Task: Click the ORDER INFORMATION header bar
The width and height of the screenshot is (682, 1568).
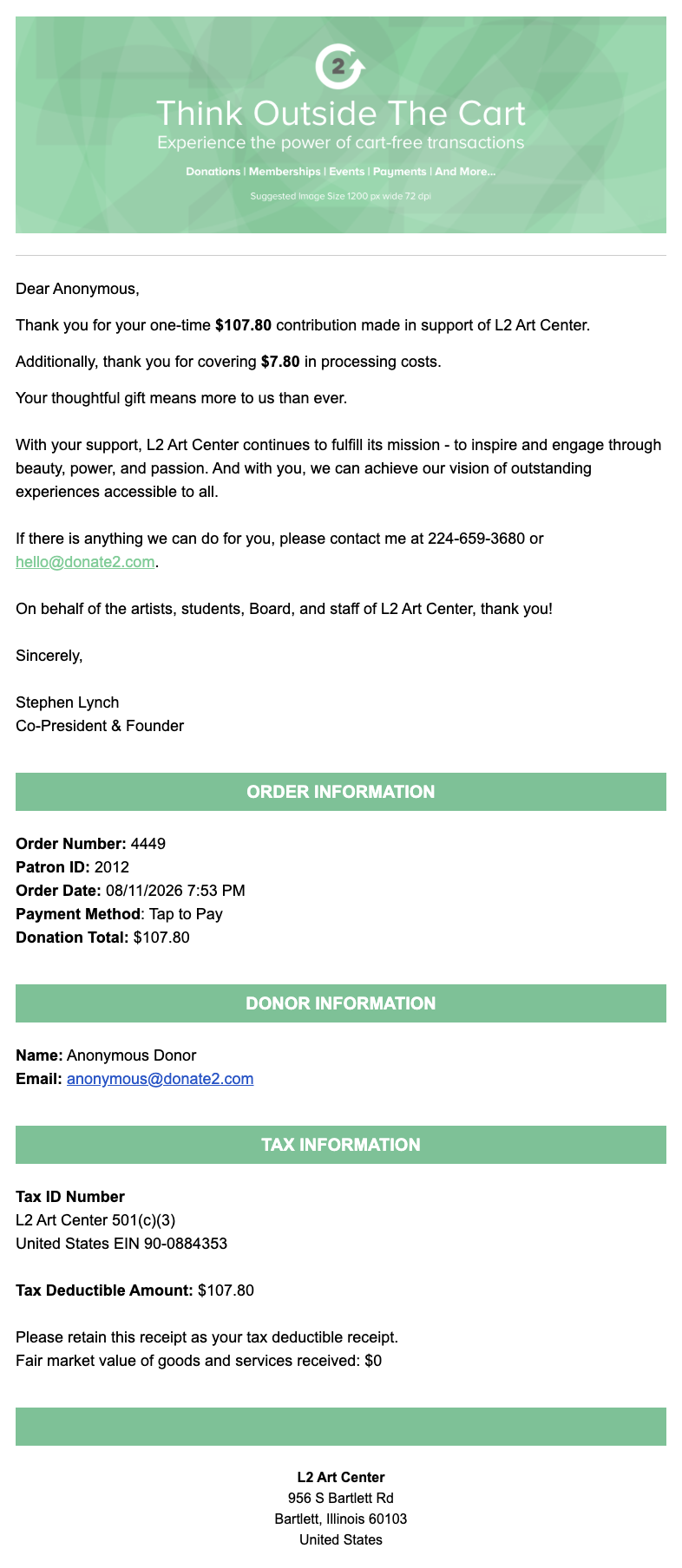Action: point(341,792)
